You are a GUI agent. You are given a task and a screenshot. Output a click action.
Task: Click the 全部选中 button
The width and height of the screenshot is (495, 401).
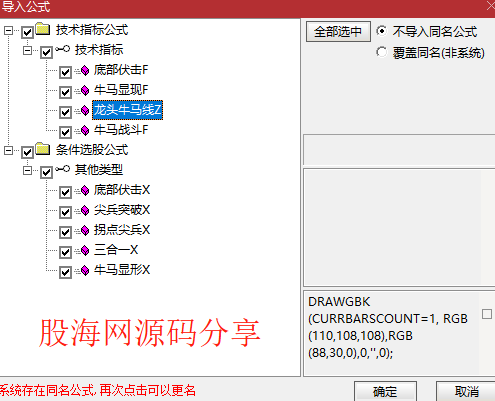click(x=338, y=32)
